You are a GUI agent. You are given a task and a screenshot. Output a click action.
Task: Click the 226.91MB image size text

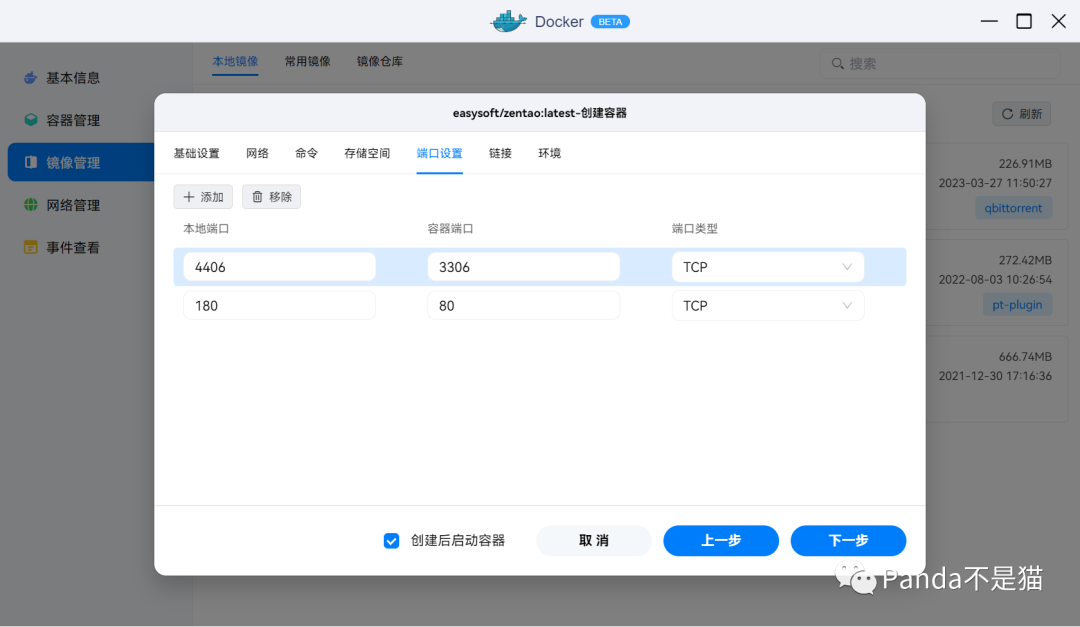(1025, 164)
